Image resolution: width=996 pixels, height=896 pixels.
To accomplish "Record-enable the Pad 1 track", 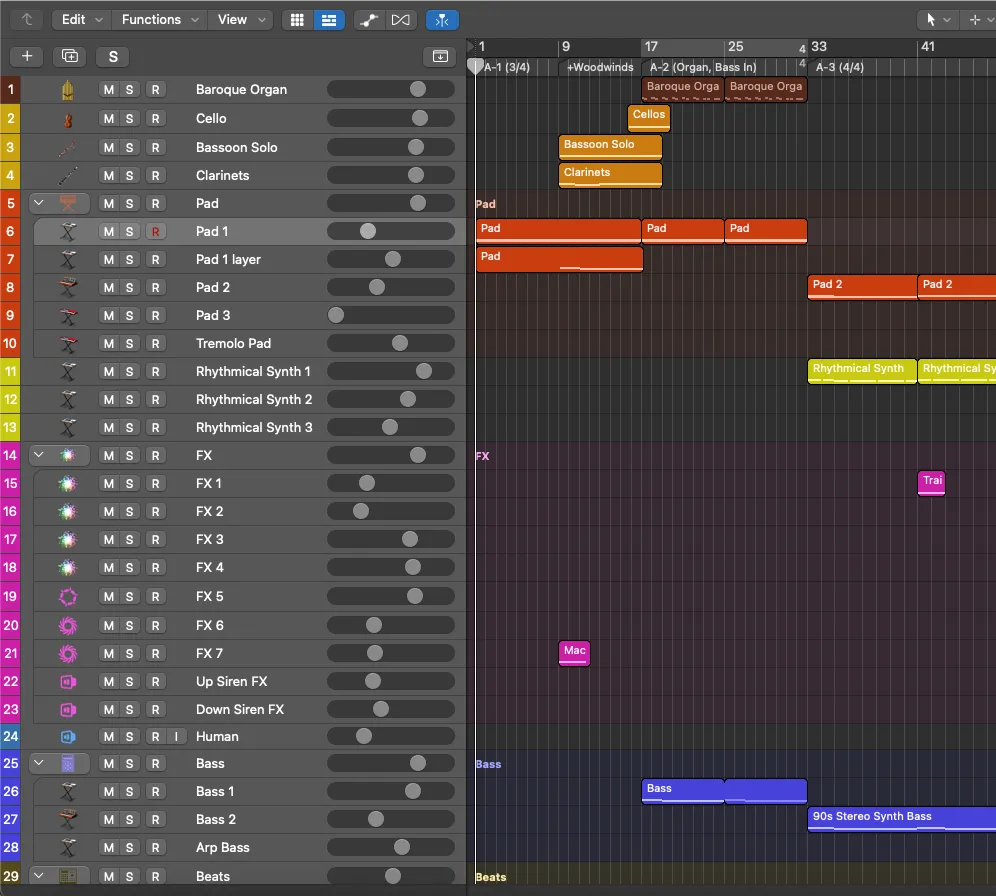I will (x=155, y=232).
